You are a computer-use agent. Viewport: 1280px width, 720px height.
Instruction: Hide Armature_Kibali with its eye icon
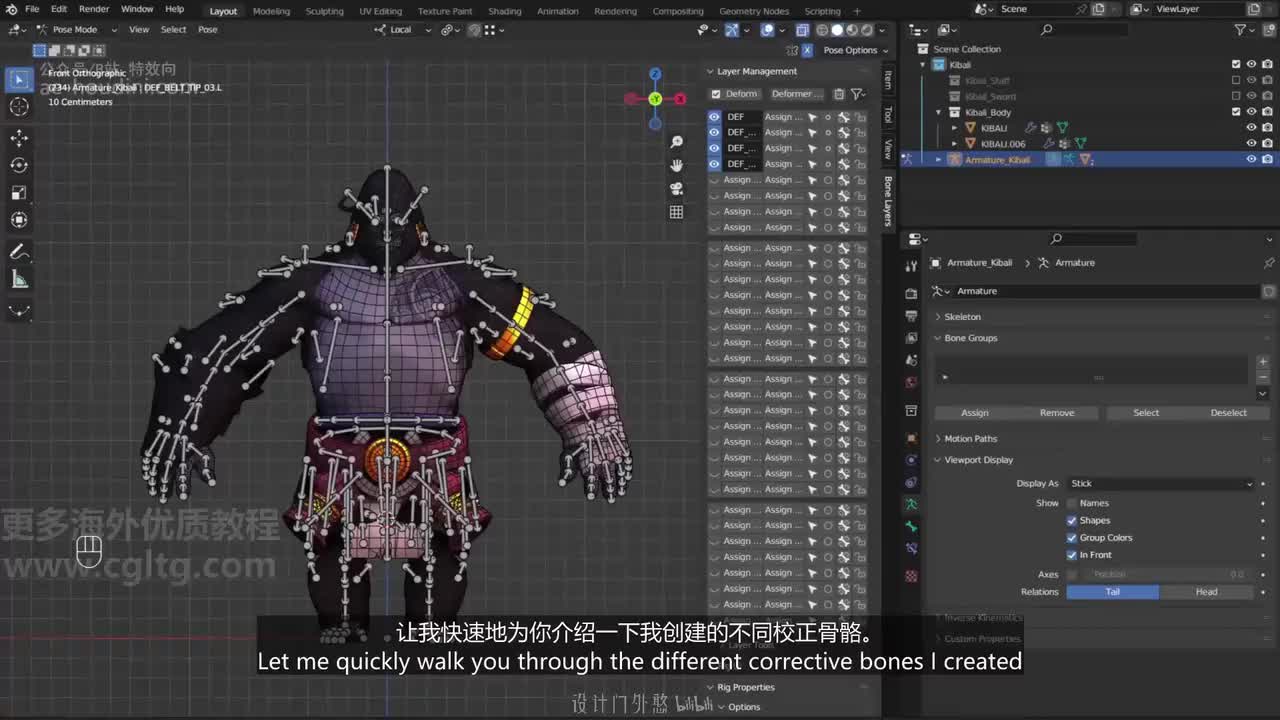pos(1251,160)
